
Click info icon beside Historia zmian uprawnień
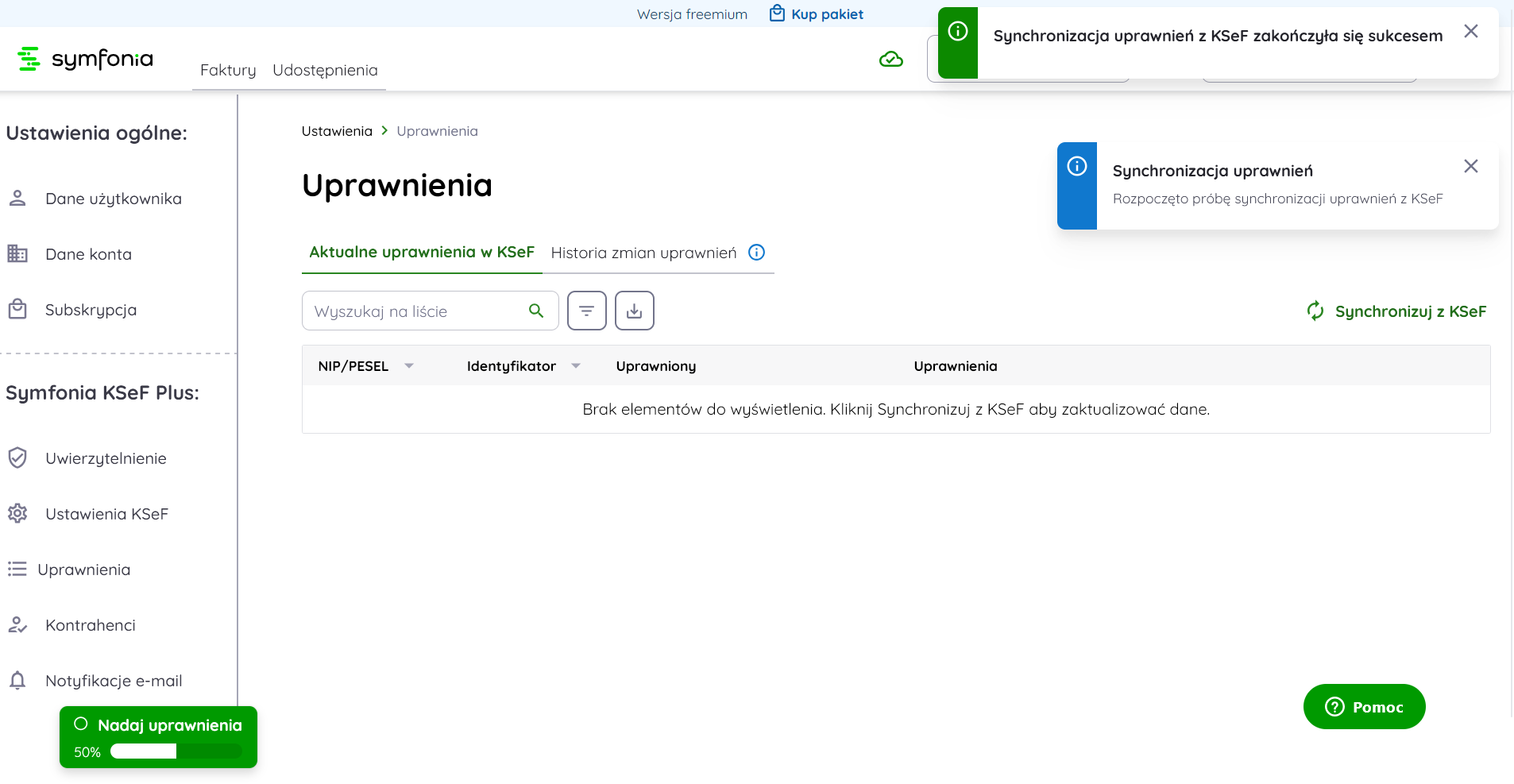(756, 253)
